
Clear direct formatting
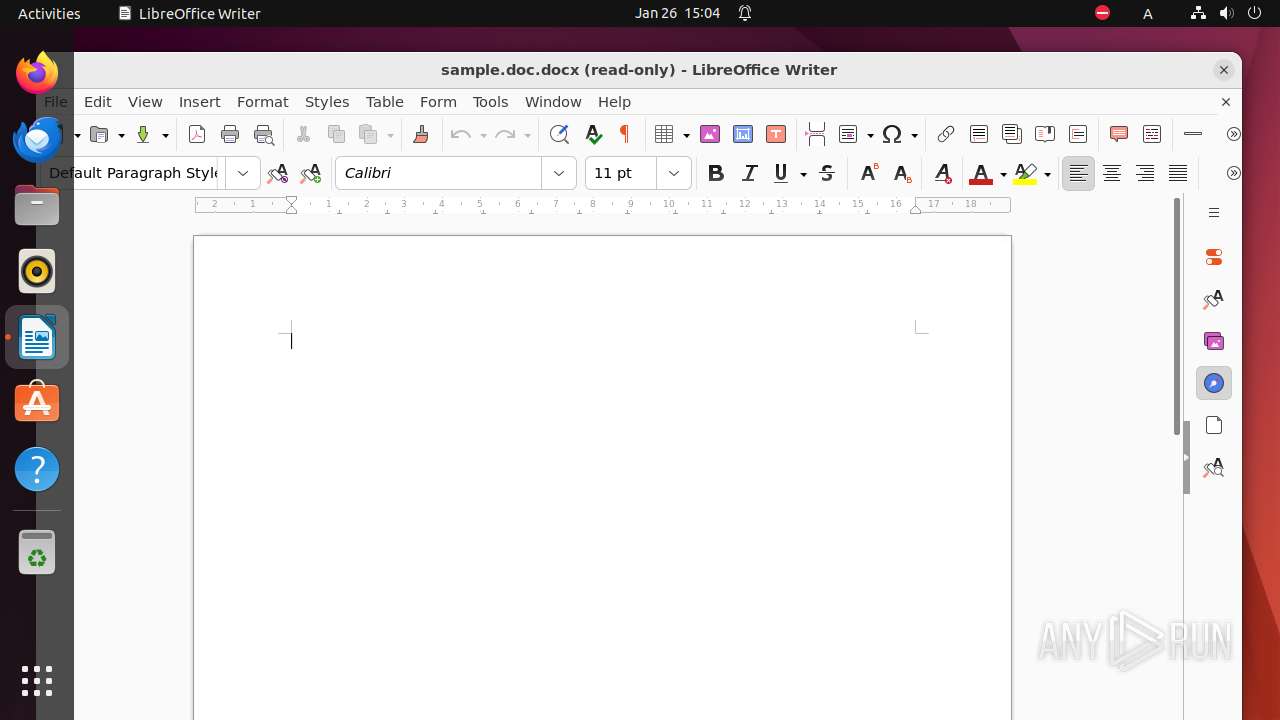coord(943,173)
